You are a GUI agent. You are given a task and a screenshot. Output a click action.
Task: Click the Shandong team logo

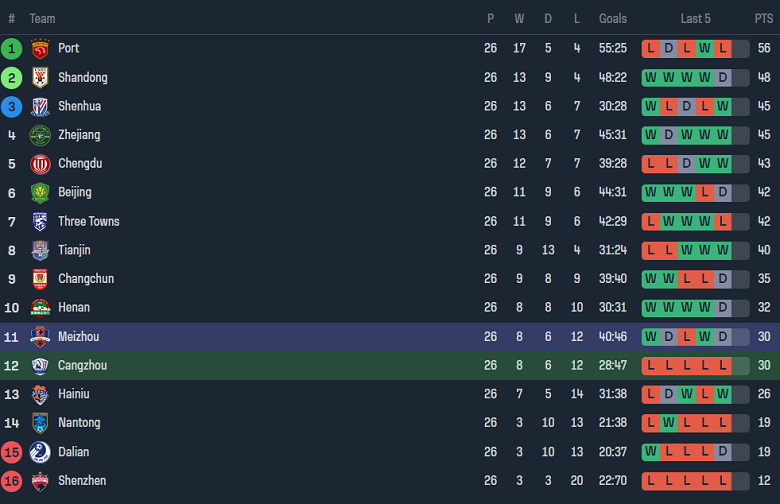(x=40, y=77)
